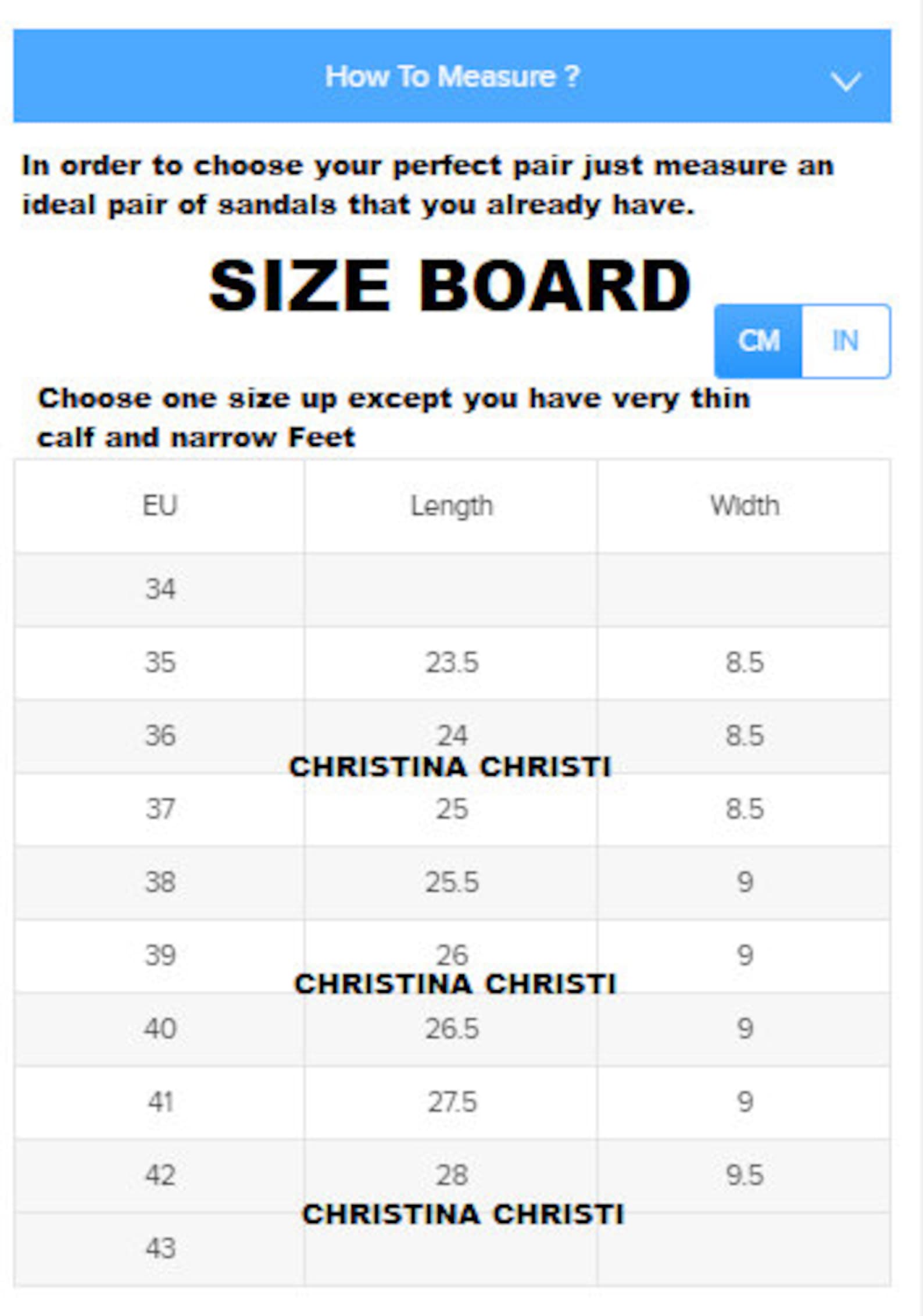The image size is (923, 1316).
Task: Click the EU column header
Action: [x=160, y=506]
